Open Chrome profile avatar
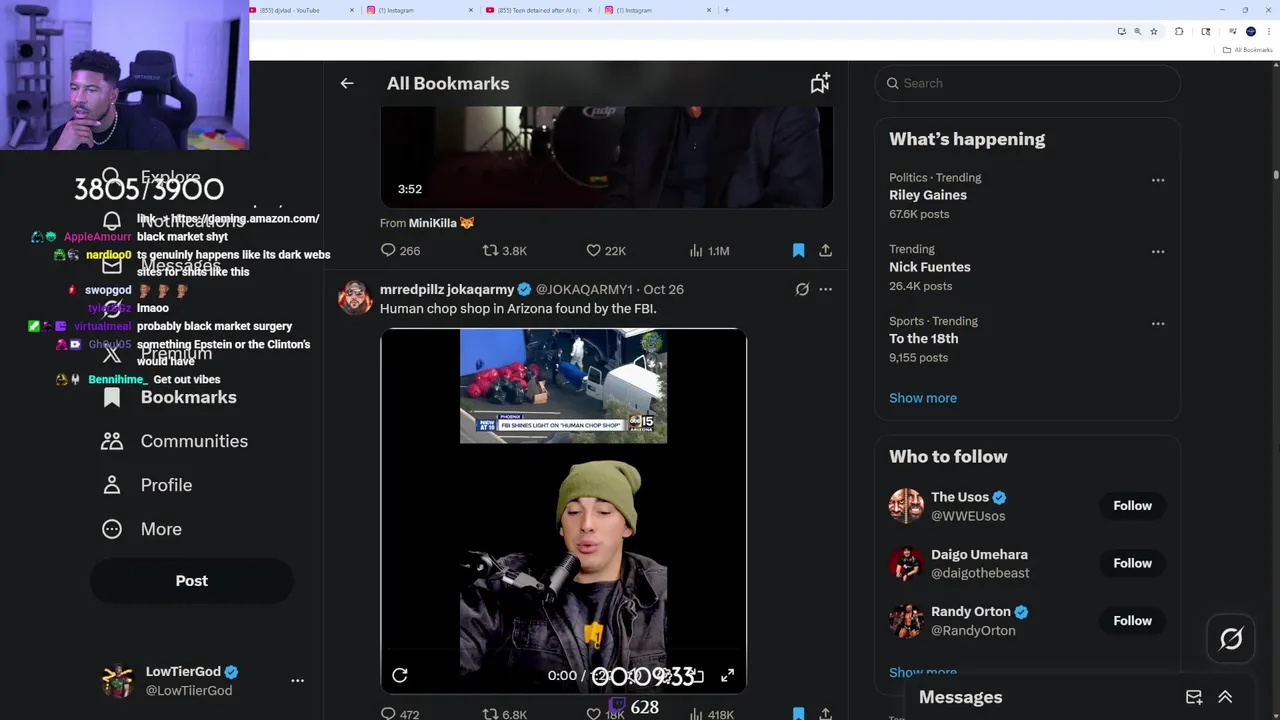Viewport: 1280px width, 720px height. pyautogui.click(x=1251, y=31)
